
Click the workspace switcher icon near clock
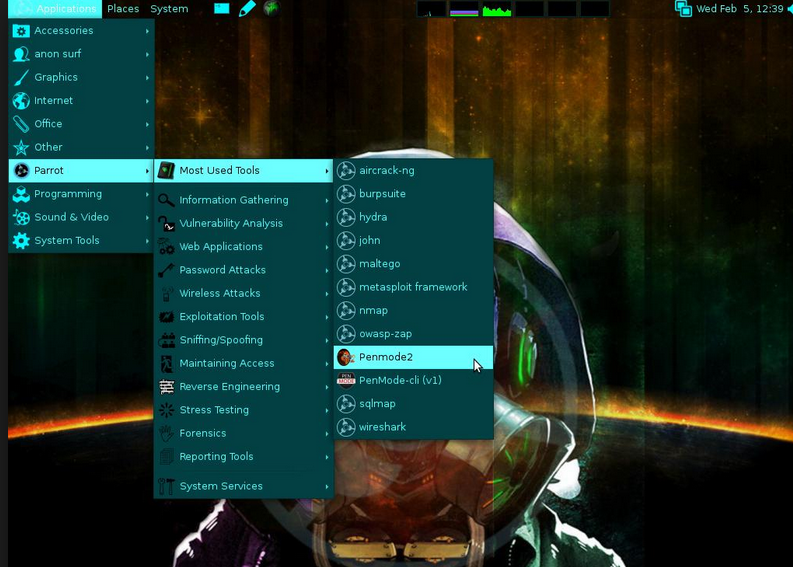tap(683, 9)
